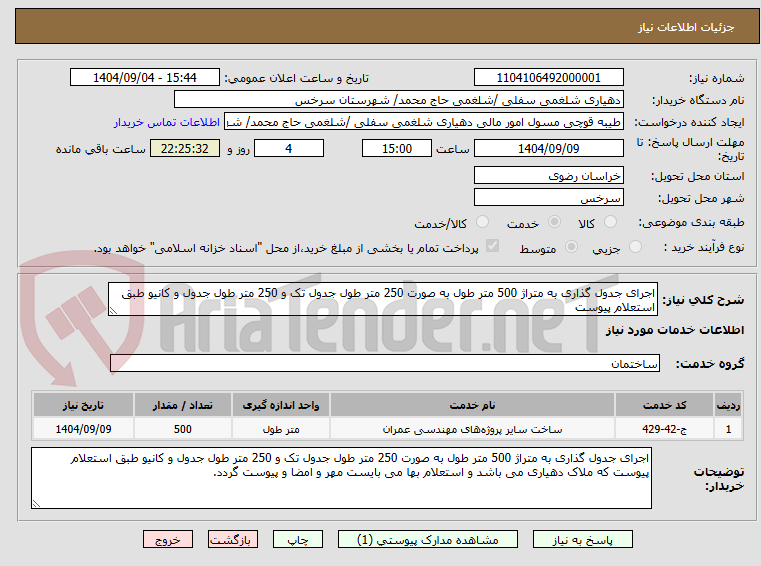The width and height of the screenshot is (761, 566).
Task: Click service code cell ج-42-429
Action: (664, 429)
